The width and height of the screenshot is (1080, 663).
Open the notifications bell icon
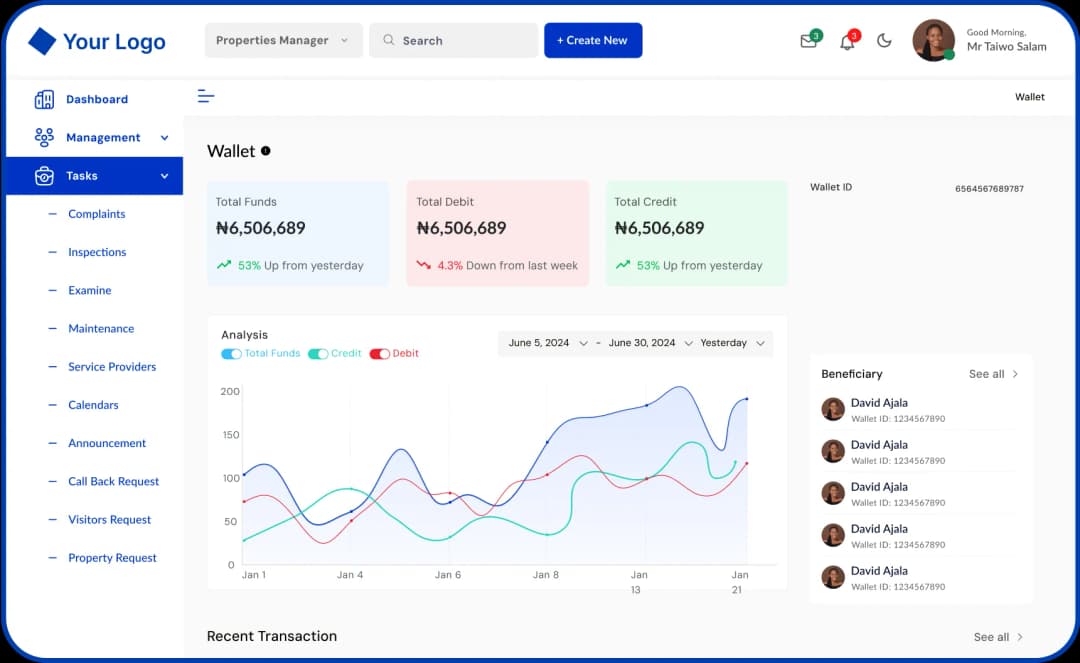pos(846,41)
